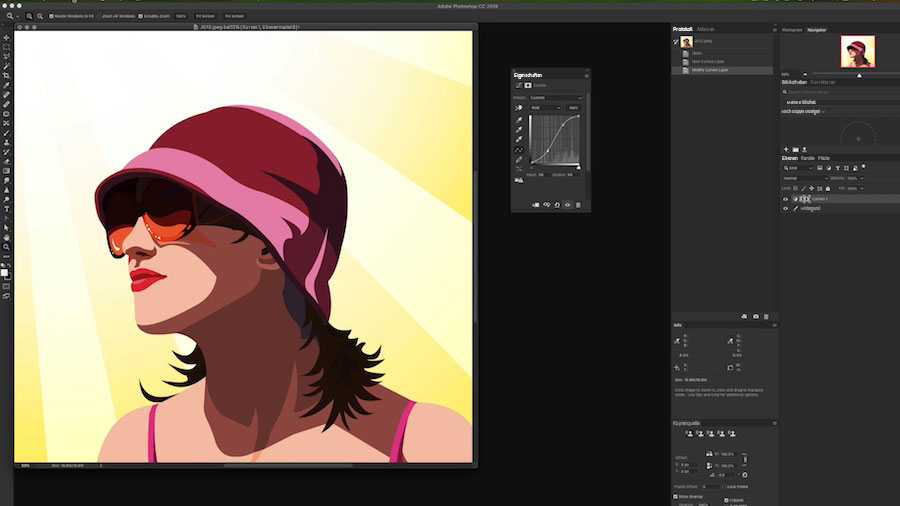This screenshot has height=506, width=900.
Task: Open the layer blend mode Normal dropdown
Action: tap(804, 178)
